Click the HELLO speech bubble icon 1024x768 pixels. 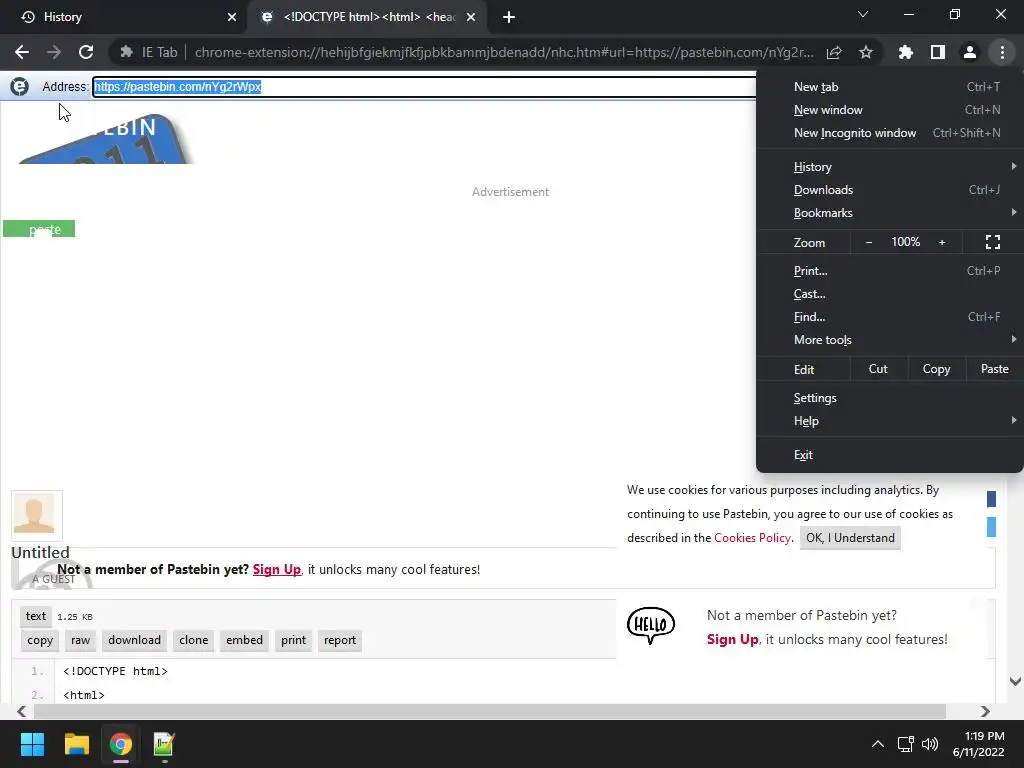pos(650,626)
